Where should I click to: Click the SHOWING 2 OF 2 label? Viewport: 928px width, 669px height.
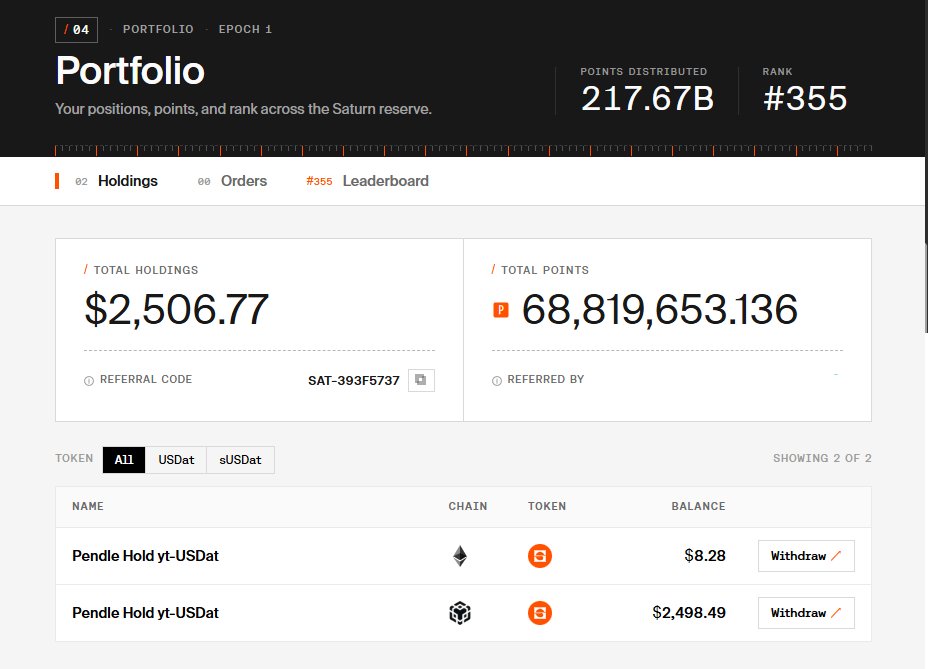(x=822, y=458)
